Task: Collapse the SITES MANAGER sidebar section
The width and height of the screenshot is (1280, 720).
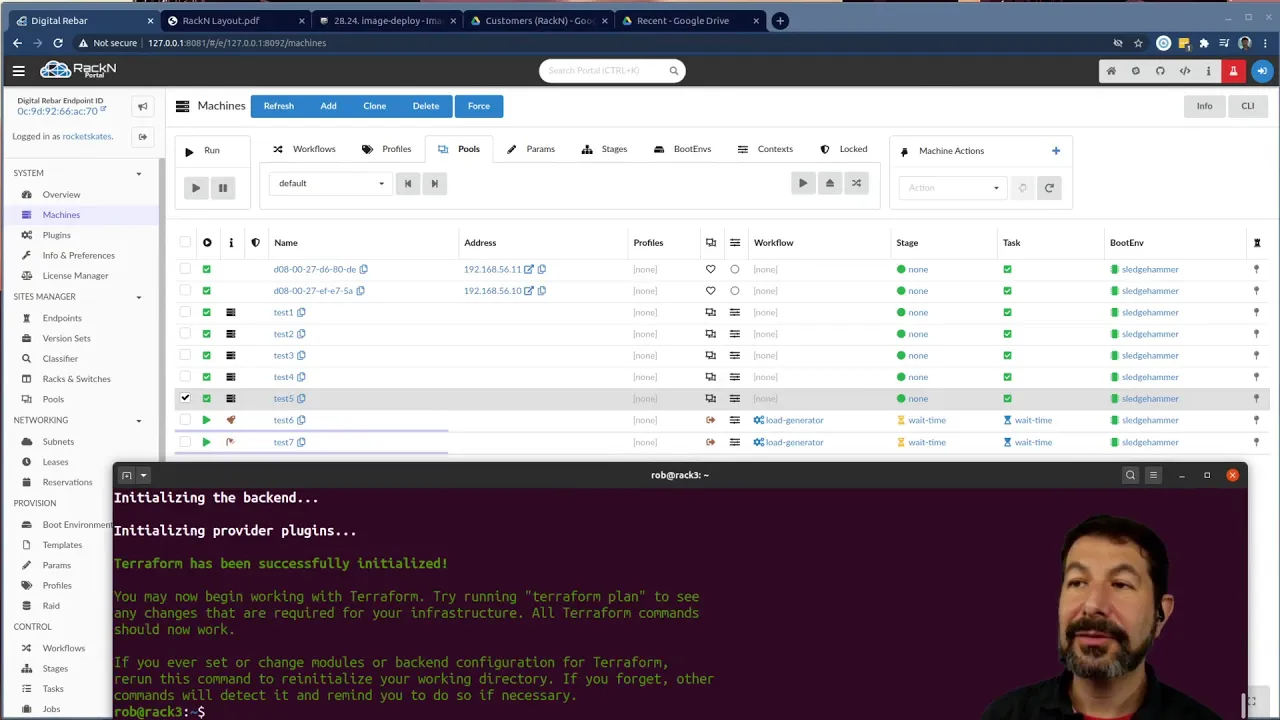Action: click(138, 297)
